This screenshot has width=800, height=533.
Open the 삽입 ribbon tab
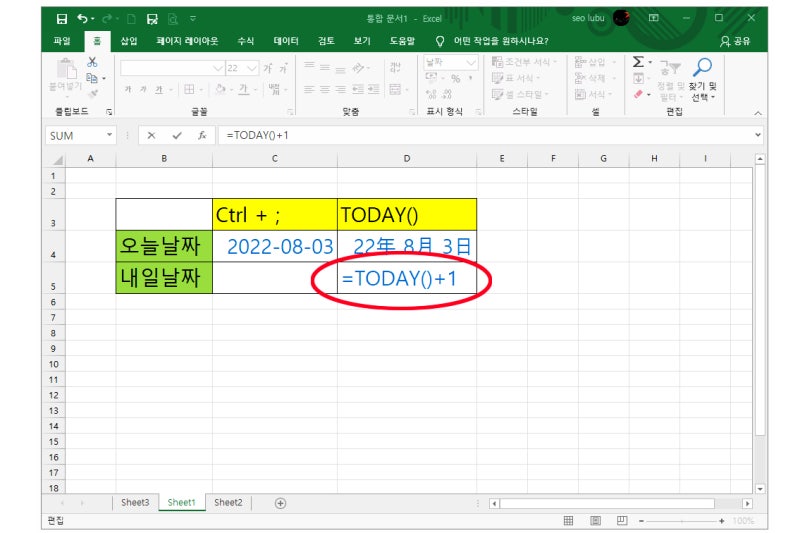pyautogui.click(x=129, y=41)
